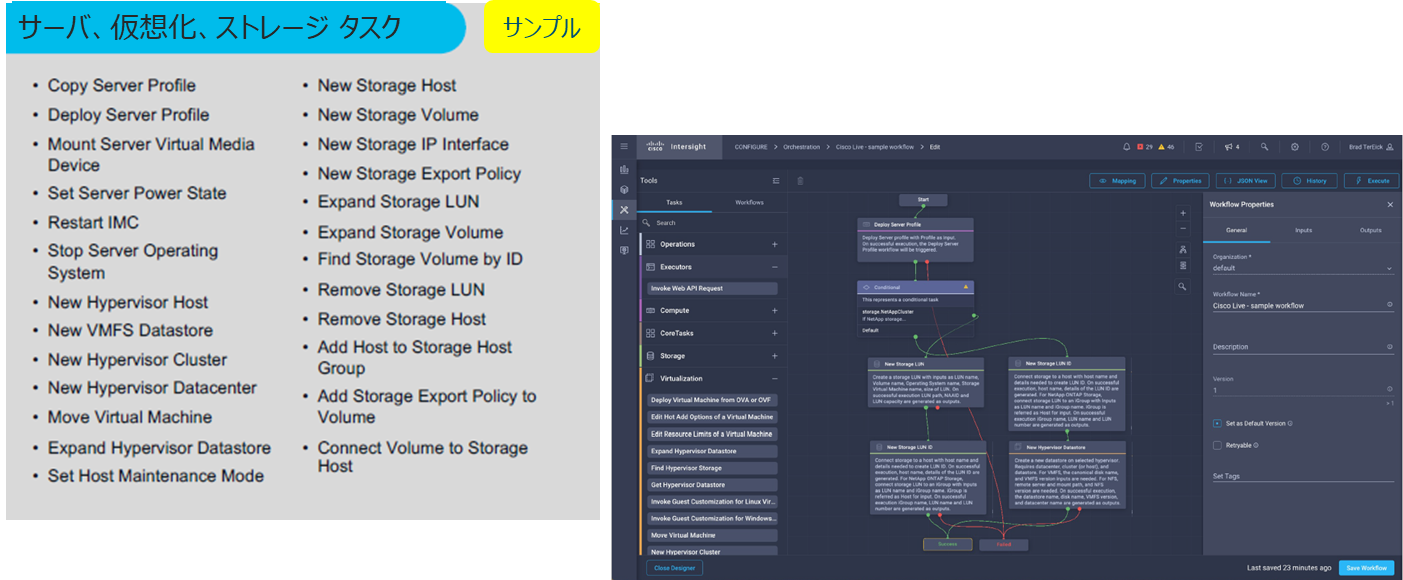
Task: Collapse the Tools panel icon
Action: point(776,181)
